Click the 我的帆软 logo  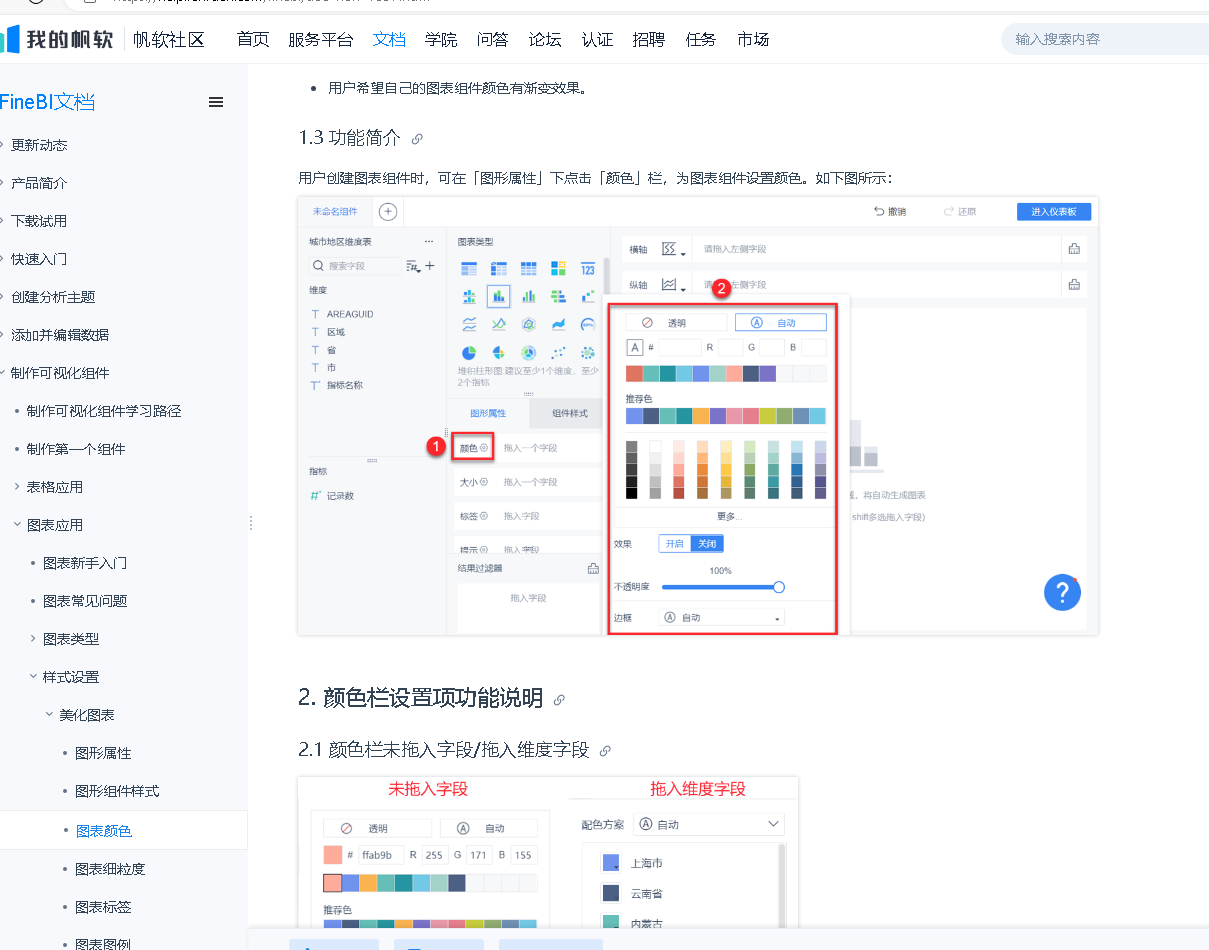point(57,39)
